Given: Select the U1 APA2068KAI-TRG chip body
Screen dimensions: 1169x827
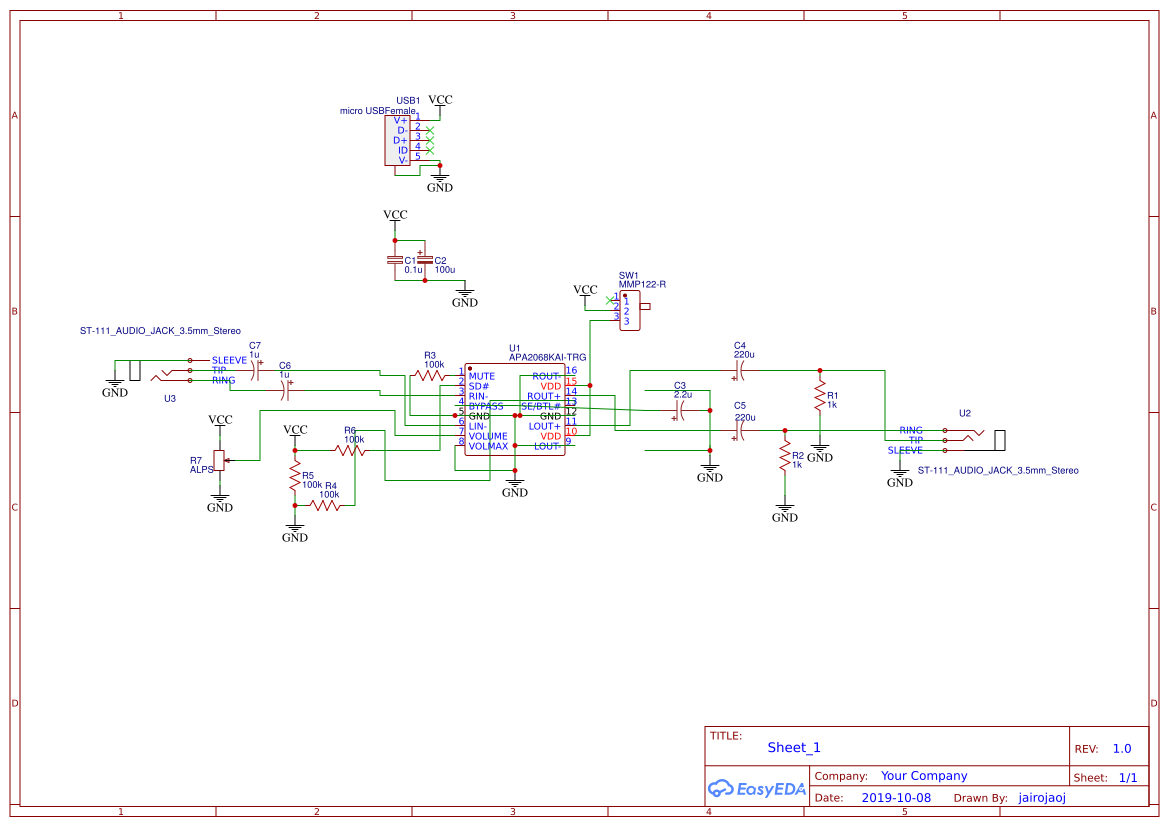Looking at the screenshot, I should click(514, 410).
